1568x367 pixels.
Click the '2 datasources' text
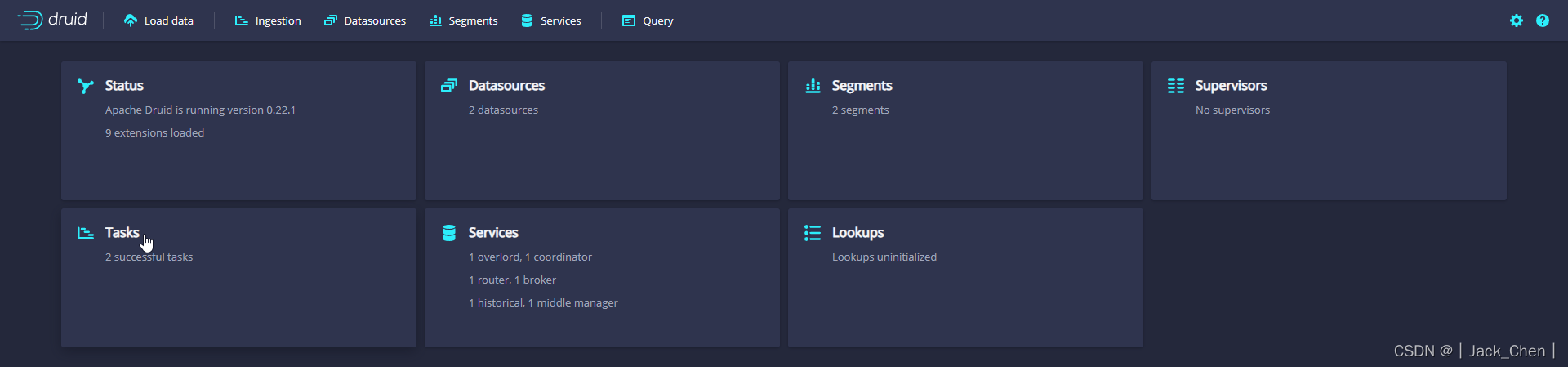pyautogui.click(x=503, y=110)
